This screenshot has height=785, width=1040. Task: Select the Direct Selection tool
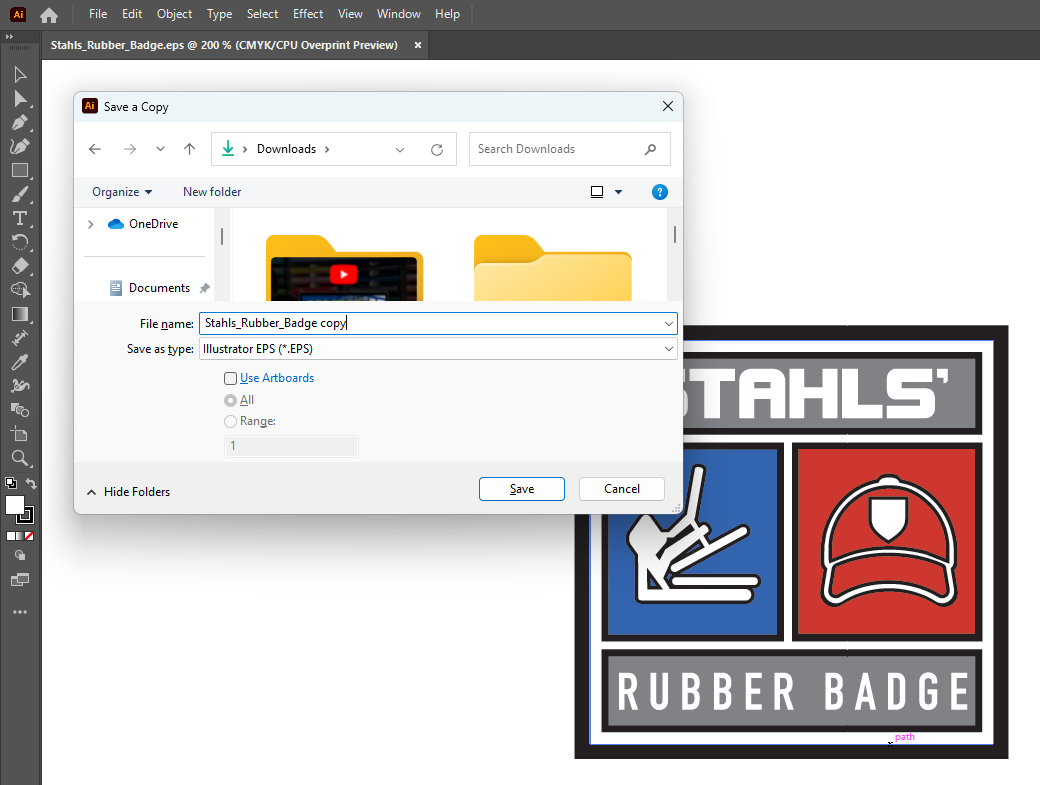pos(20,98)
